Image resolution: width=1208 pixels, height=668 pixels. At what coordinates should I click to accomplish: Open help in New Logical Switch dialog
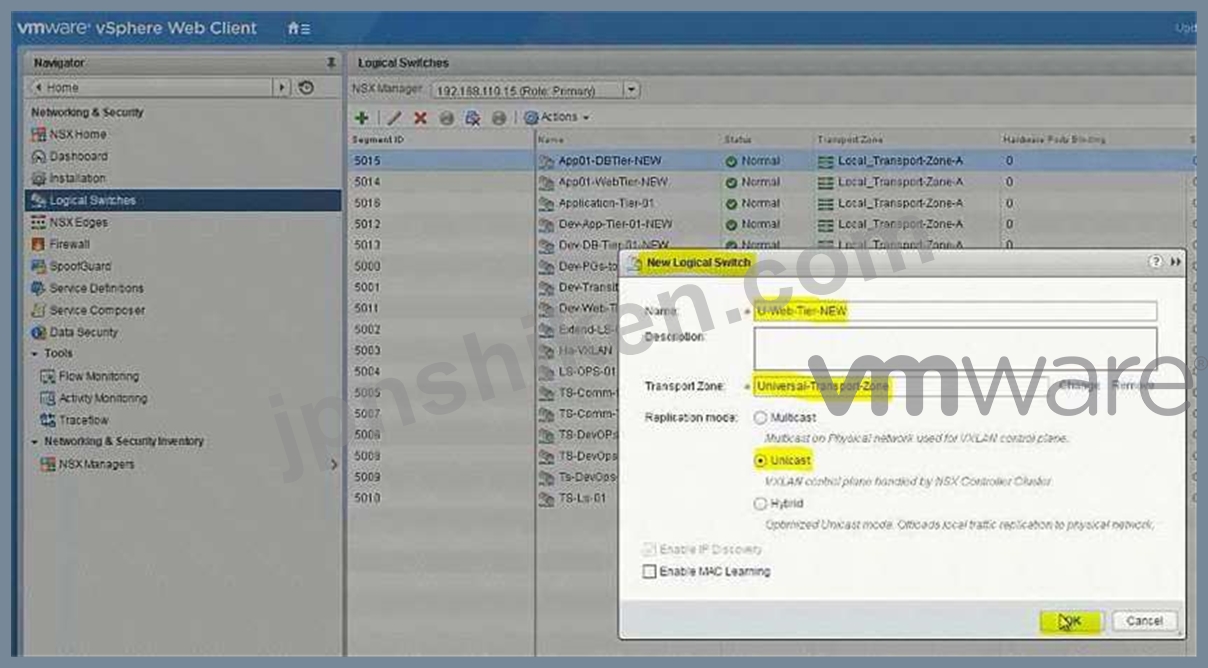1155,261
